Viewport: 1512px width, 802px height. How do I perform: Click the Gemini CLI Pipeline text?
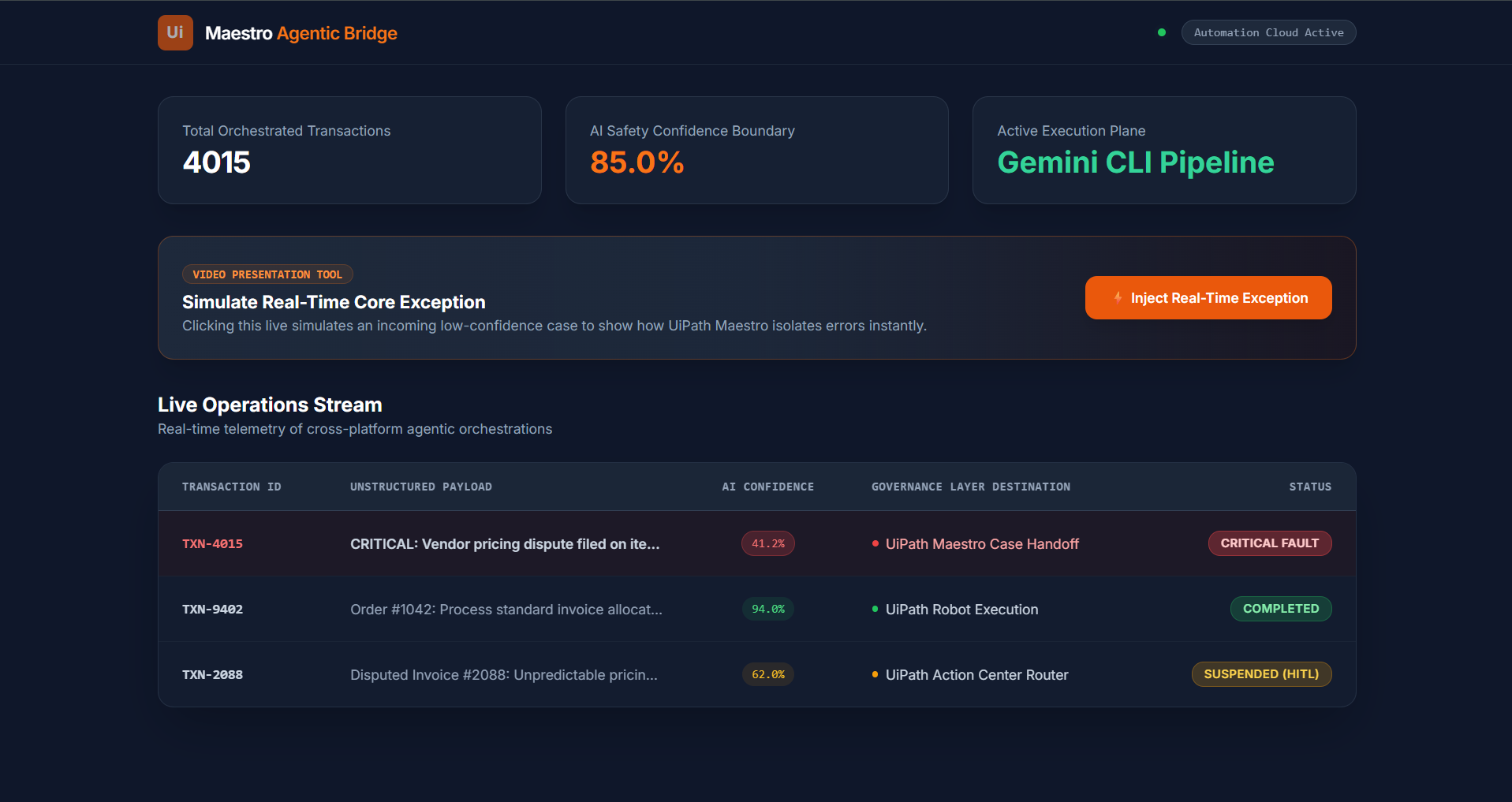tap(1136, 162)
